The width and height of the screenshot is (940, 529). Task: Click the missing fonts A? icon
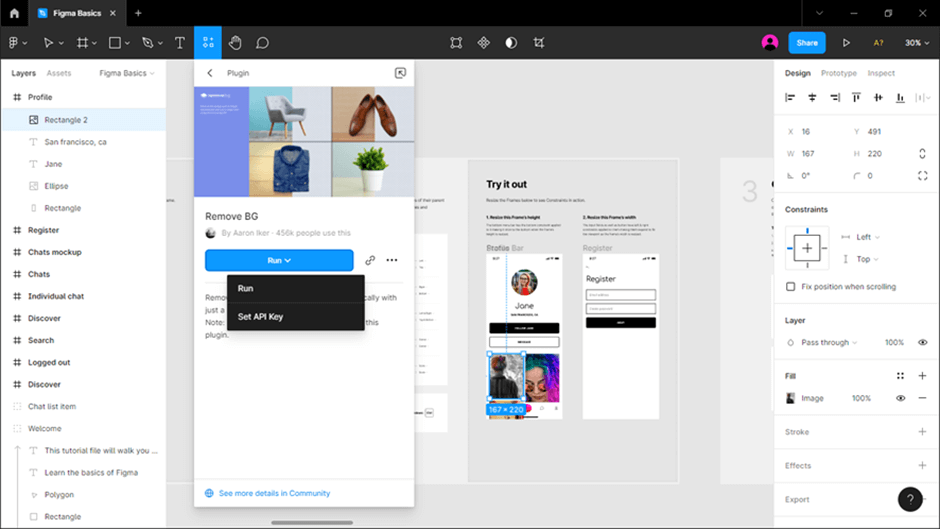(x=878, y=43)
